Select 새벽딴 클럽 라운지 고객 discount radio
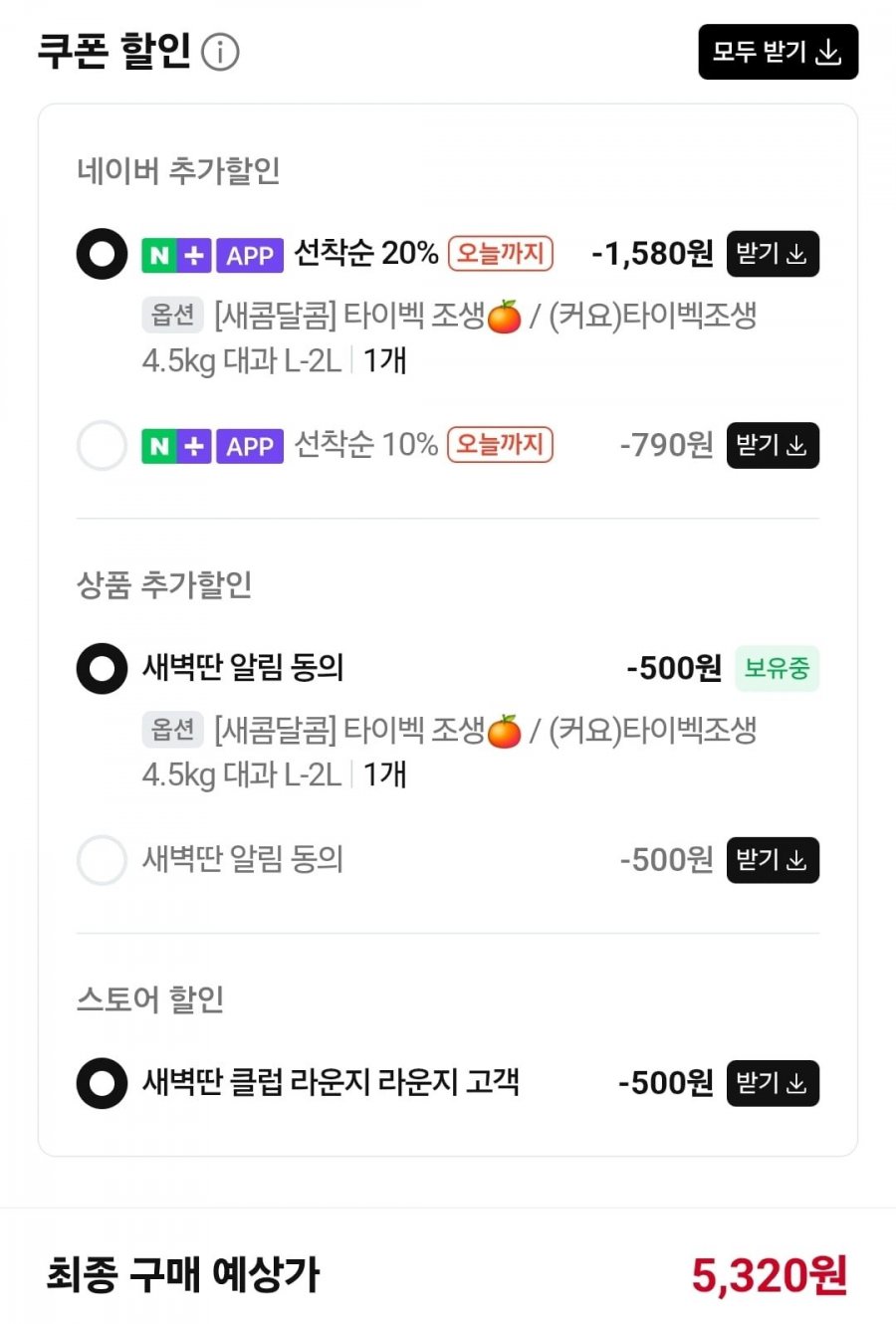 click(x=102, y=1083)
